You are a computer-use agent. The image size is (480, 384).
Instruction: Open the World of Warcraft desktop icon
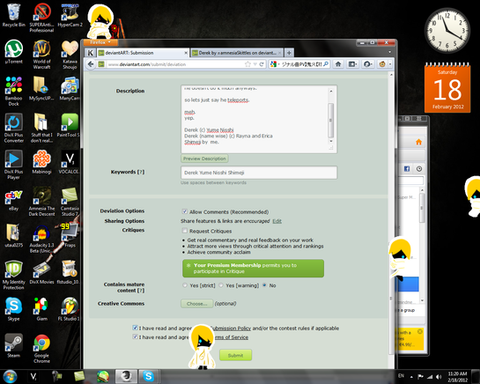point(42,54)
